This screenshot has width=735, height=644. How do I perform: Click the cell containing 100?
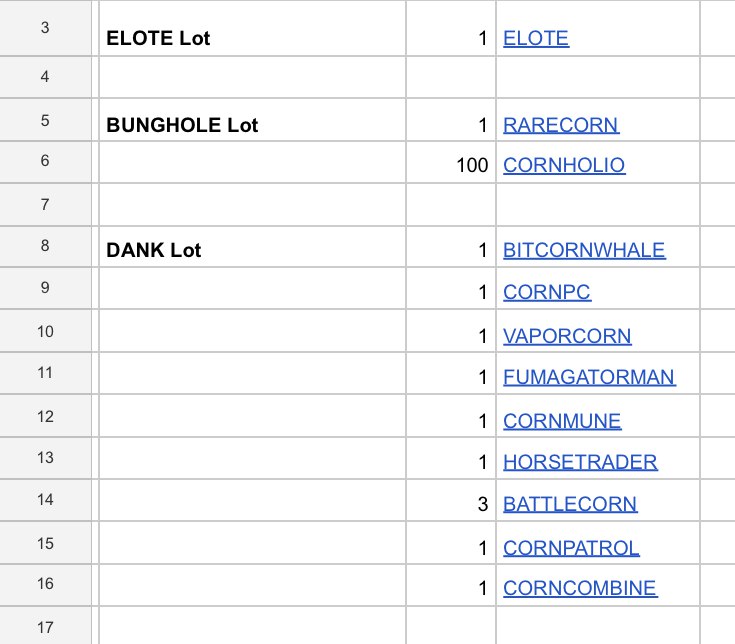(x=451, y=162)
